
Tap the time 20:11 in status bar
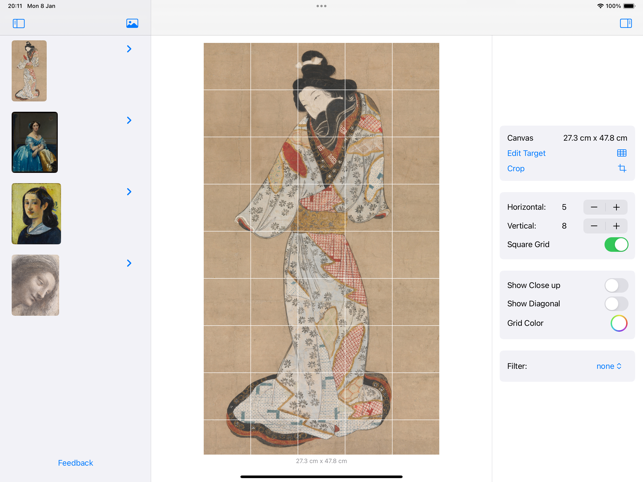[15, 6]
